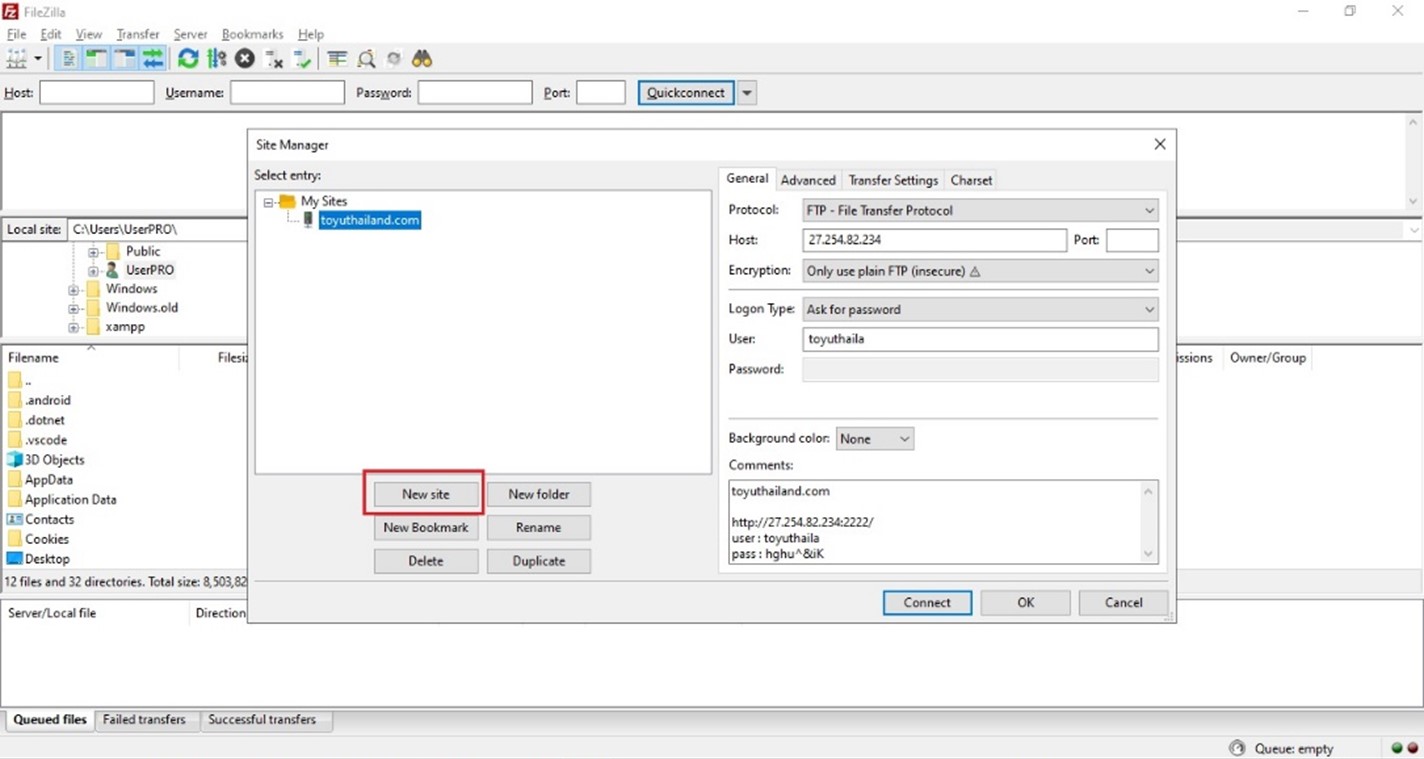Click the Disconnect from server icon
The image size is (1424, 759).
click(x=274, y=59)
